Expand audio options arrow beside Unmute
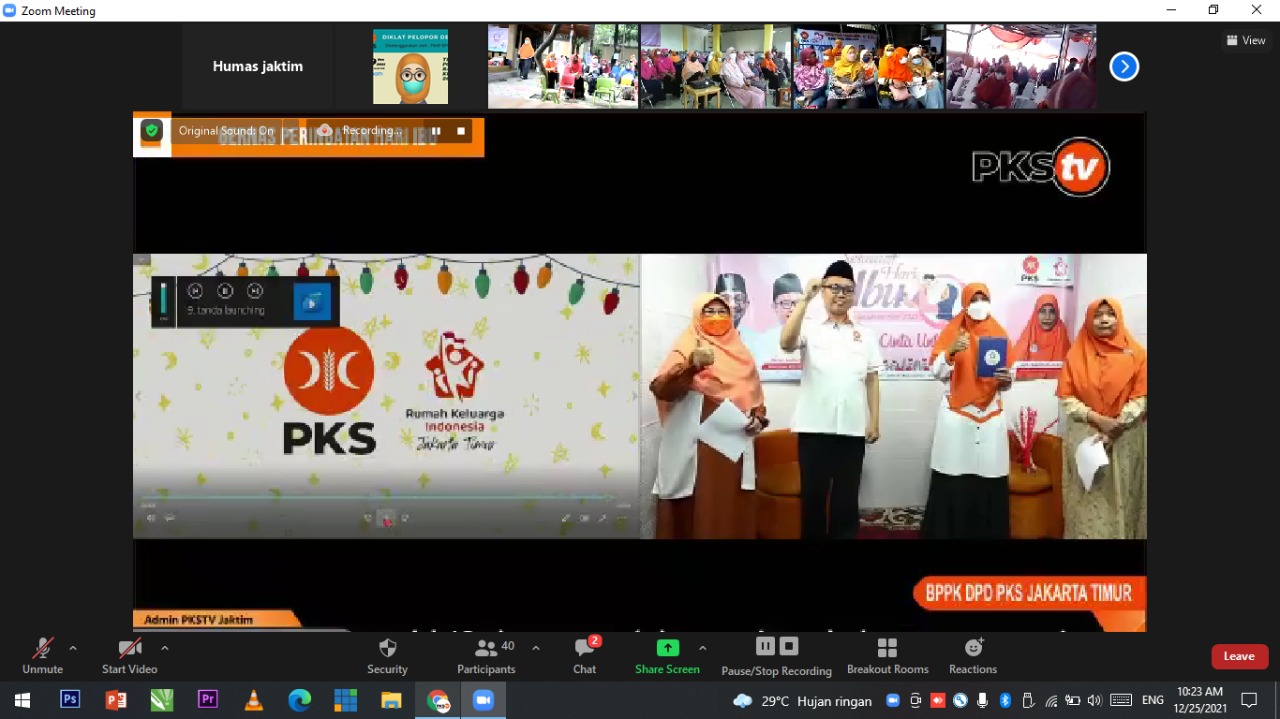The width and height of the screenshot is (1280, 719). pos(73,648)
